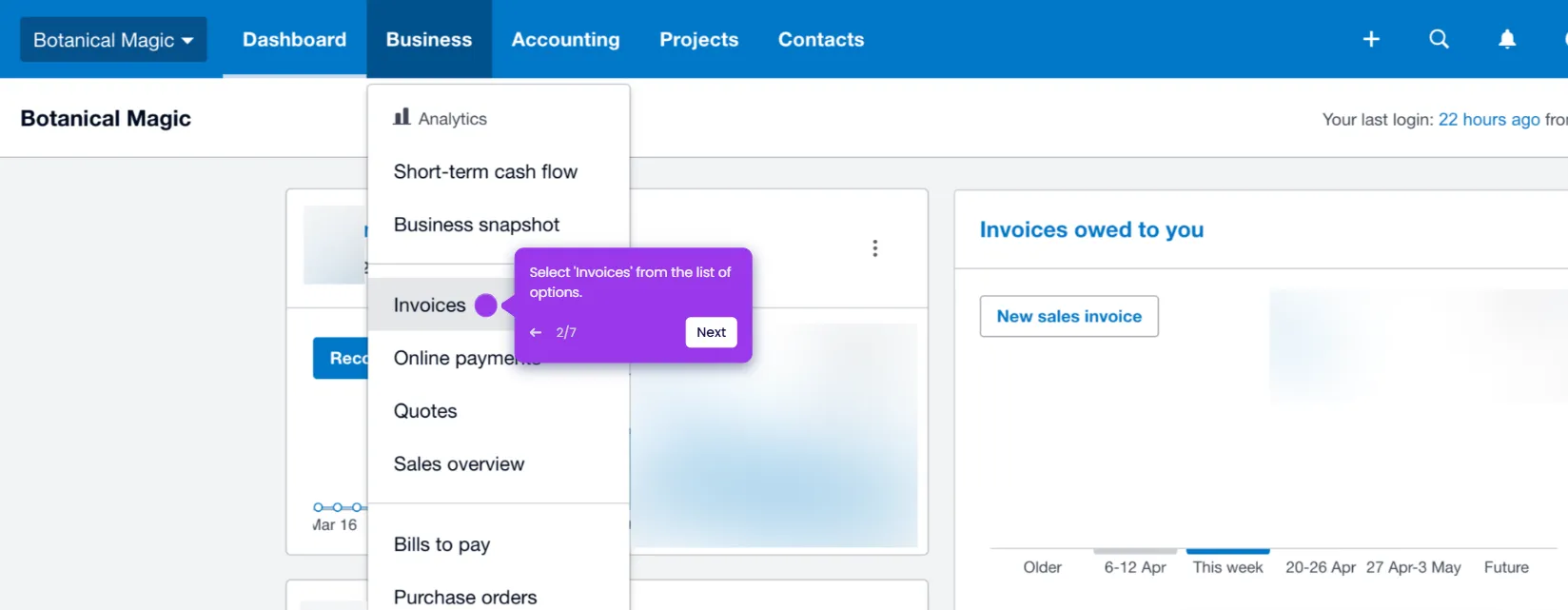The width and height of the screenshot is (1568, 610).
Task: Open the three-dot card options menu
Action: (874, 248)
